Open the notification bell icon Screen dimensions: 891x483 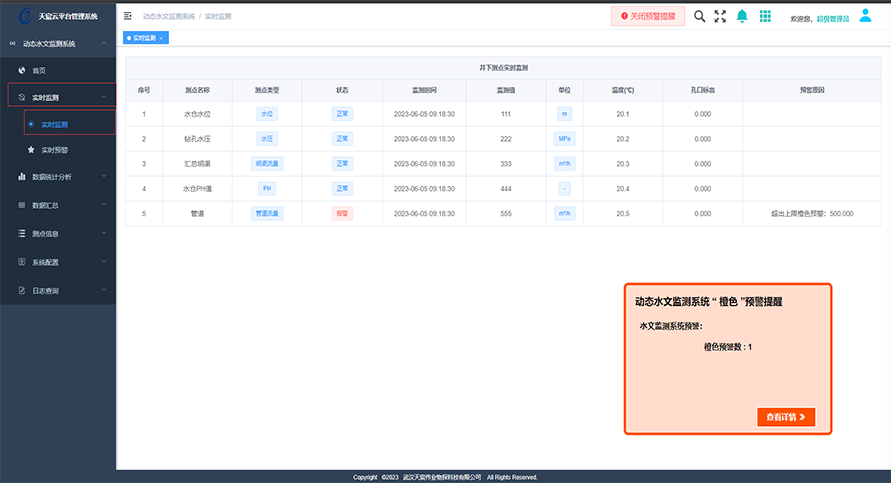742,17
